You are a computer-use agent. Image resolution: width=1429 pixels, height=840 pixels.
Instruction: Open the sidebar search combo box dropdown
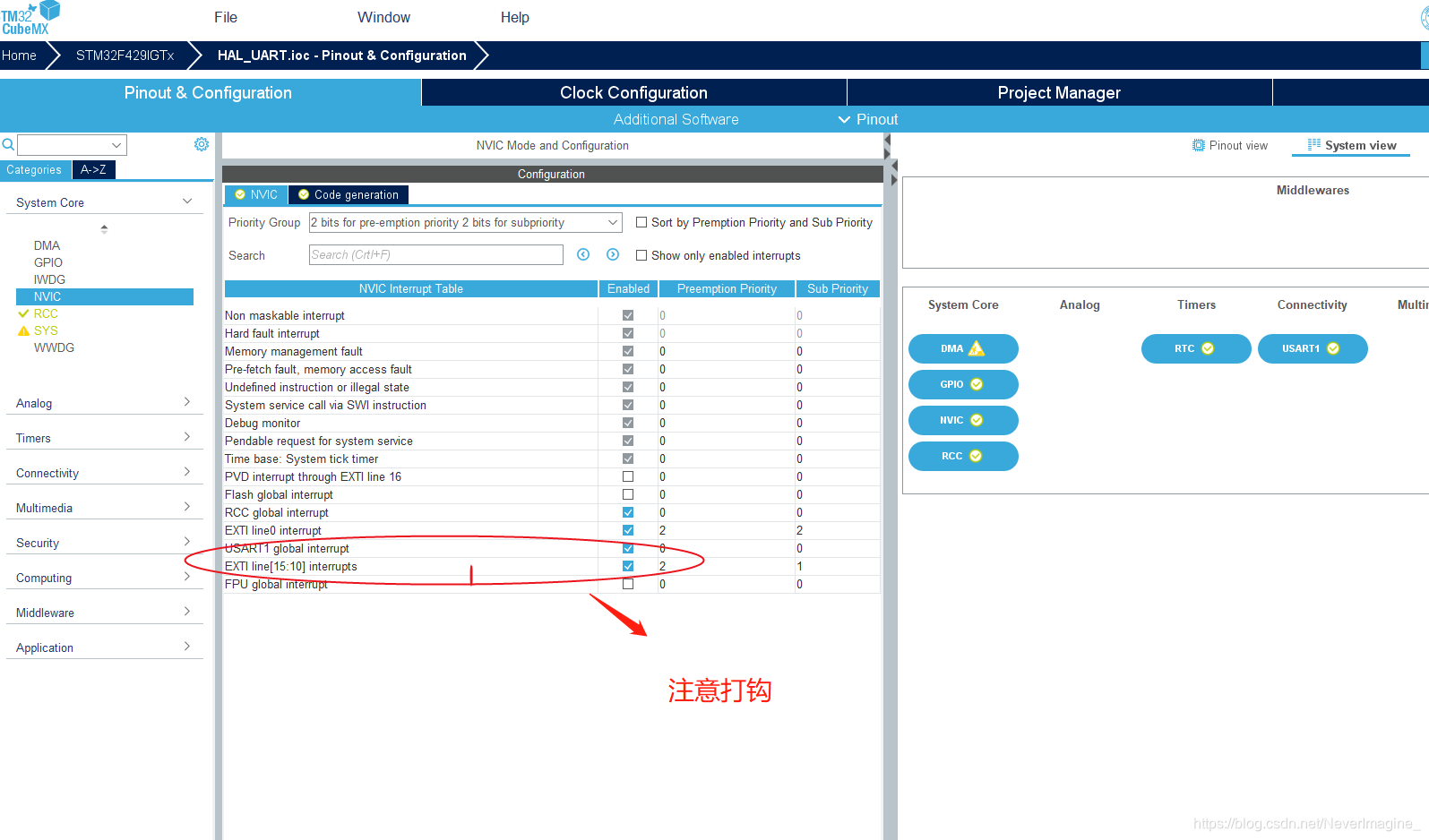click(116, 145)
